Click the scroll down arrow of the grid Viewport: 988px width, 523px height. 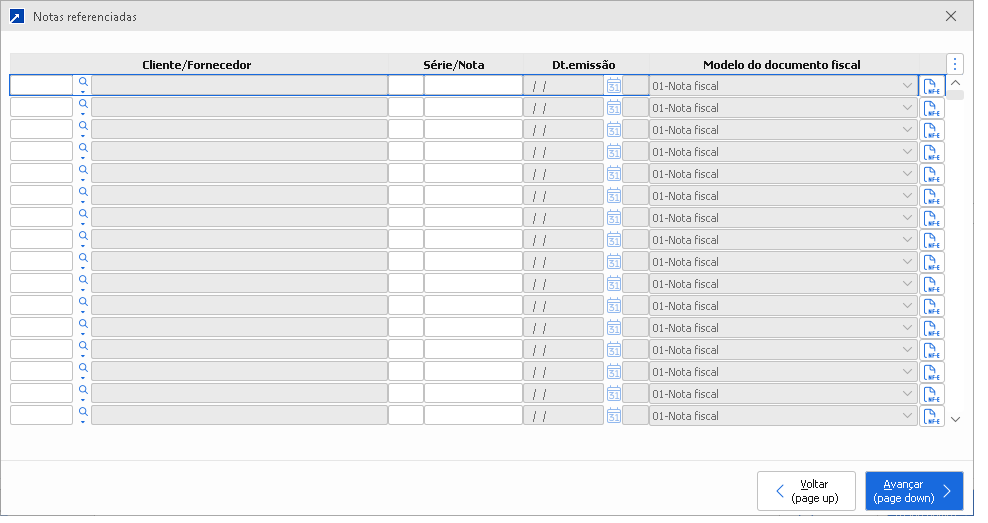[x=955, y=419]
